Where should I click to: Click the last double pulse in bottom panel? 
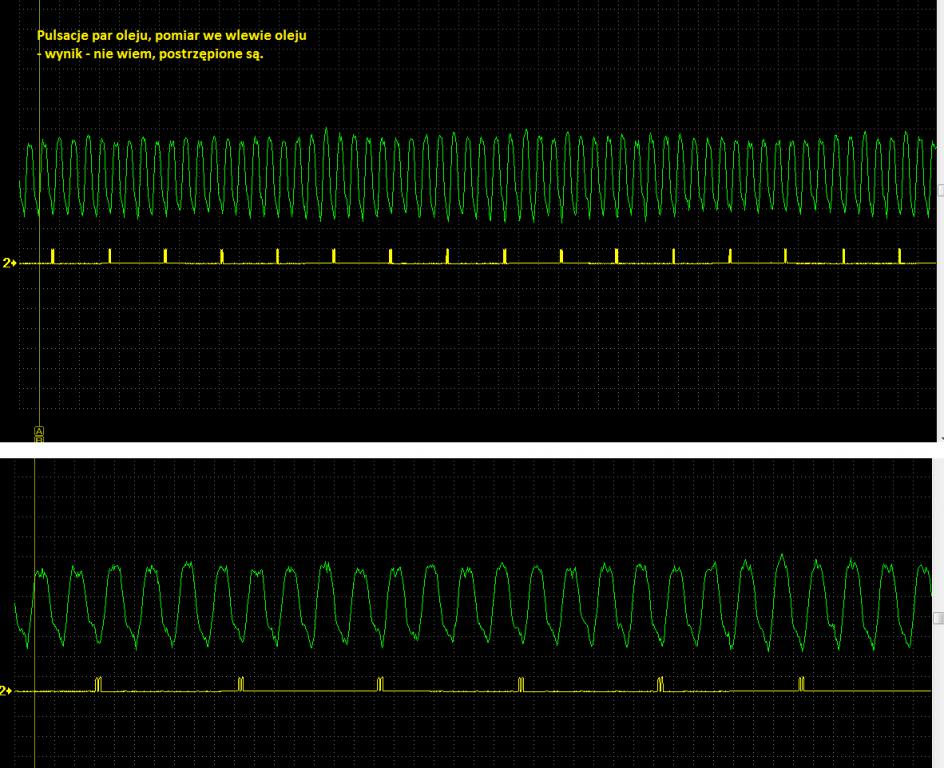(801, 684)
